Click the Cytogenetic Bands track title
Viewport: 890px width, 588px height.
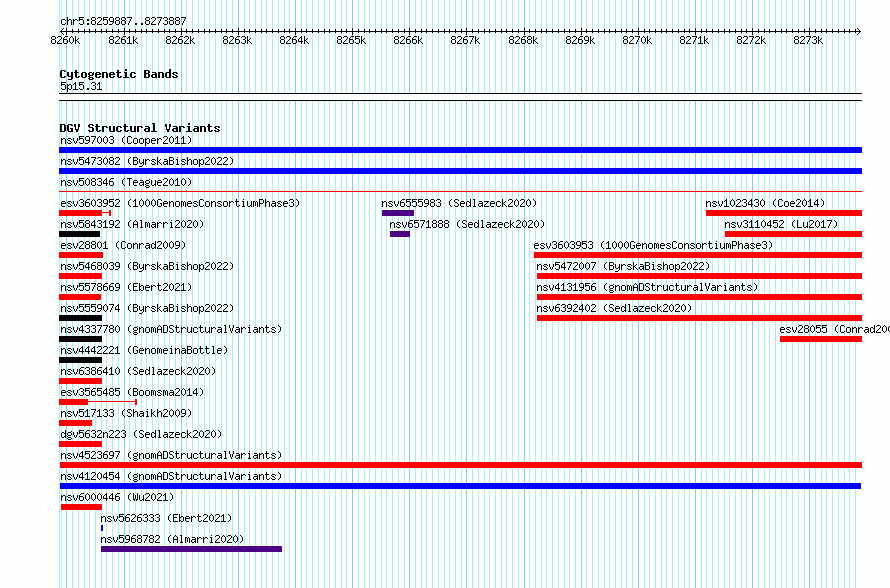[119, 74]
